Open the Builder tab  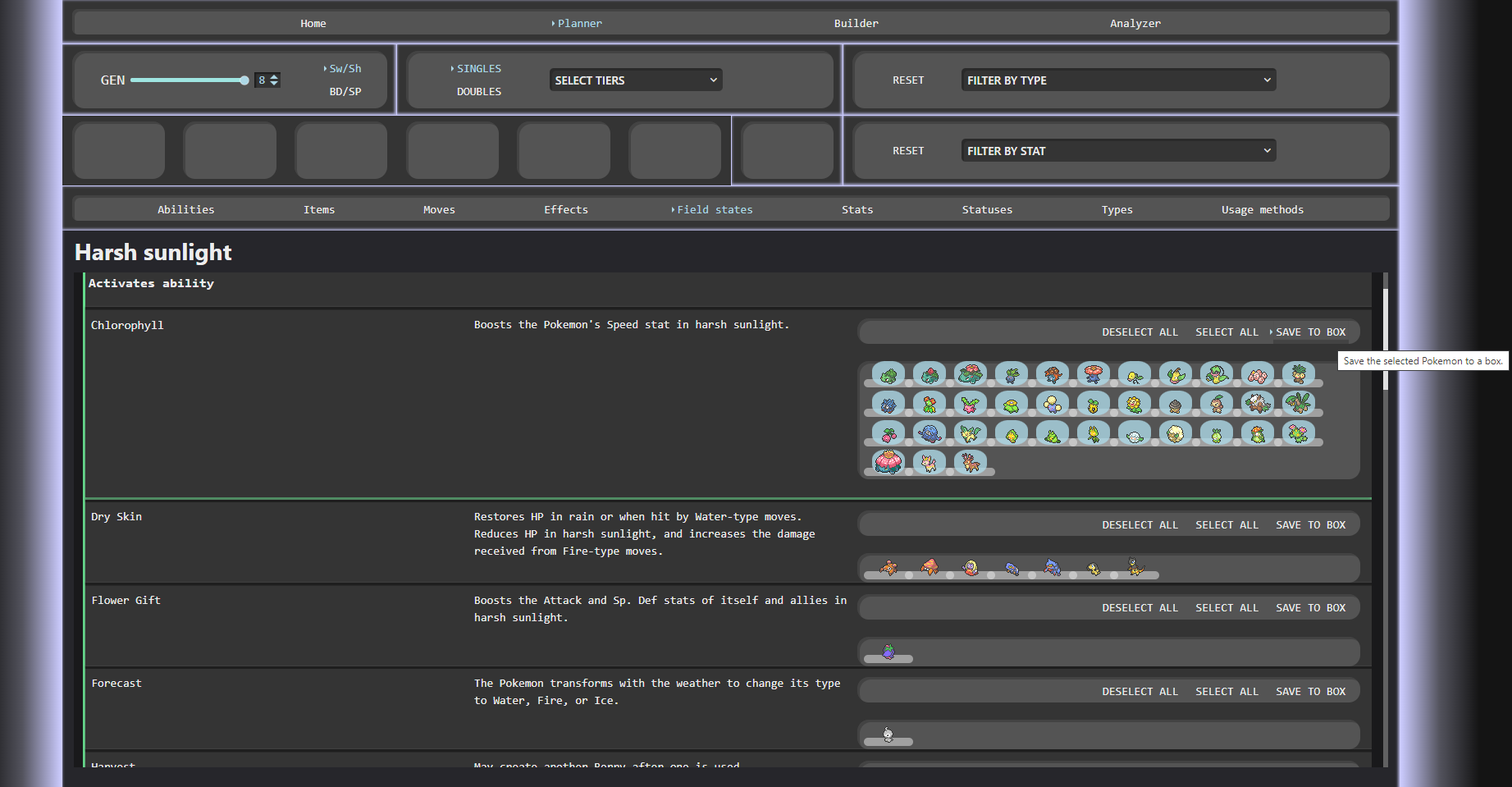coord(856,23)
